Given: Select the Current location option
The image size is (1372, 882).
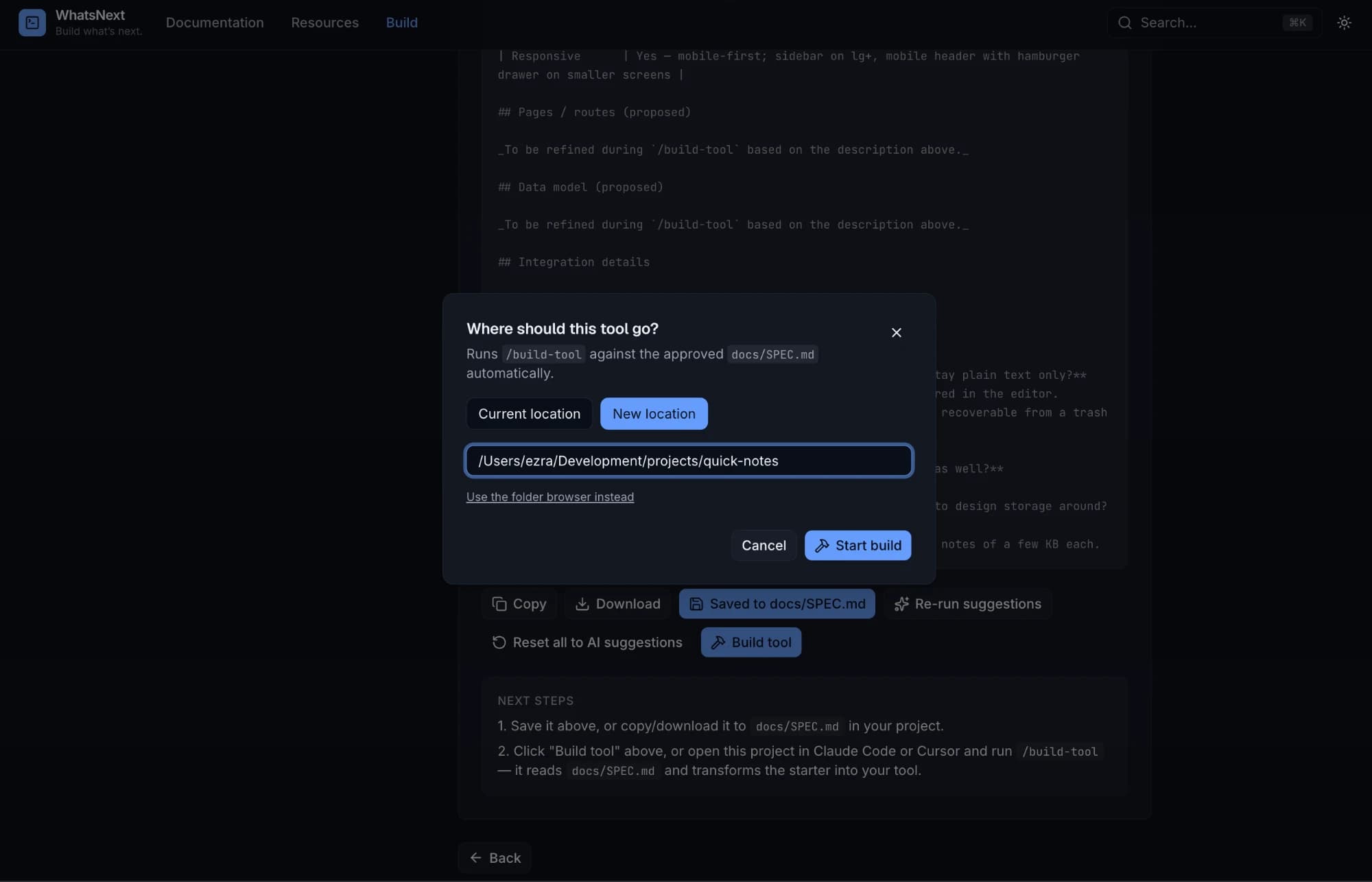Looking at the screenshot, I should 529,414.
